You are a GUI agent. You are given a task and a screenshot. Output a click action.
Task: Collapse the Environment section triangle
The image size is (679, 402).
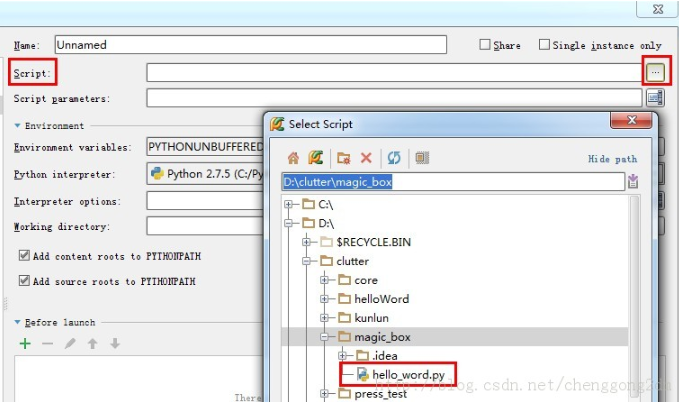click(x=17, y=126)
